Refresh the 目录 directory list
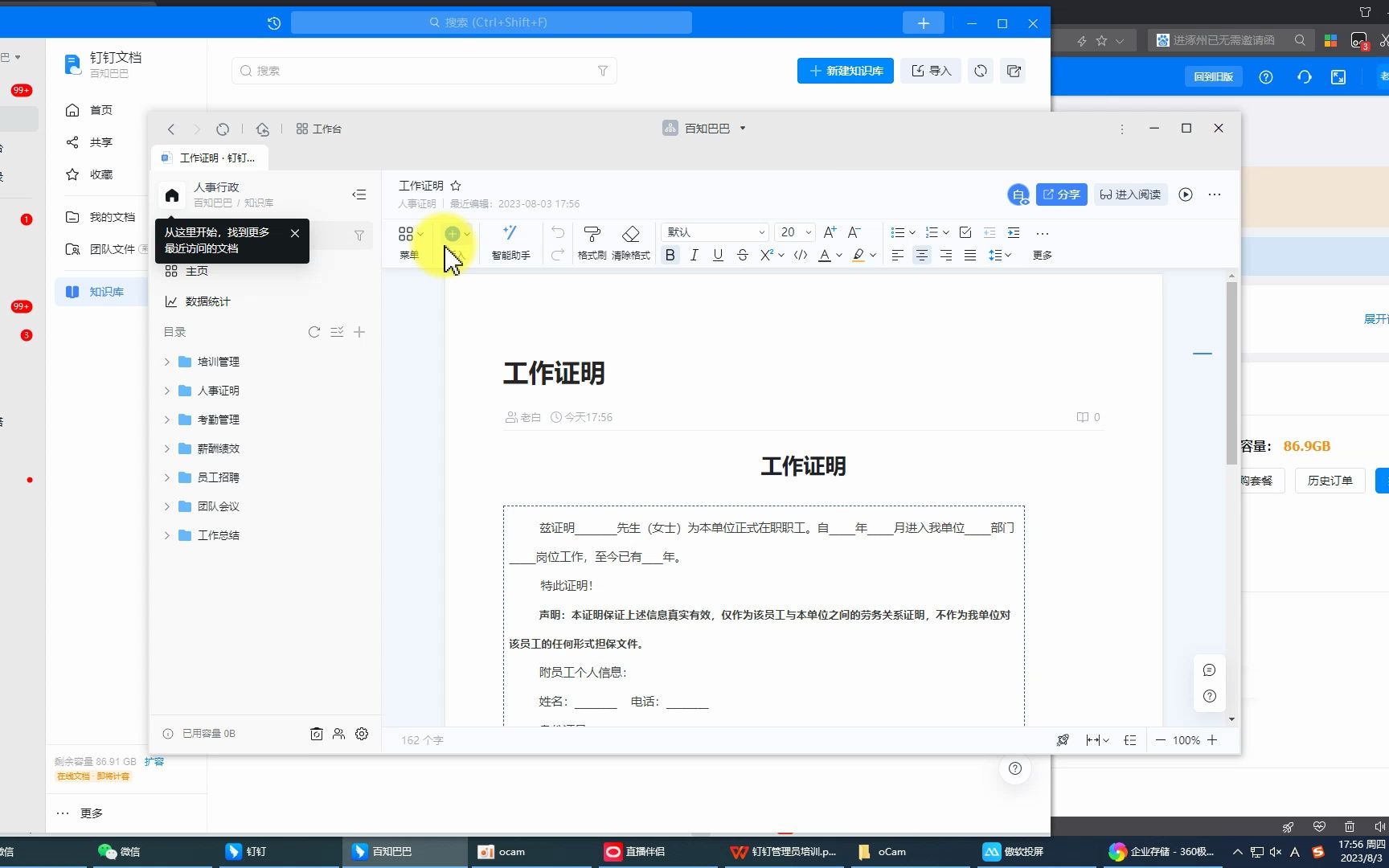Image resolution: width=1389 pixels, height=868 pixels. click(314, 332)
